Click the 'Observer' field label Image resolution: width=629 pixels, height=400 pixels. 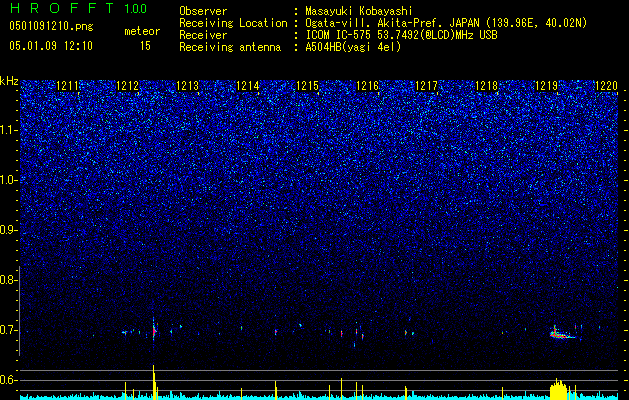pos(203,11)
